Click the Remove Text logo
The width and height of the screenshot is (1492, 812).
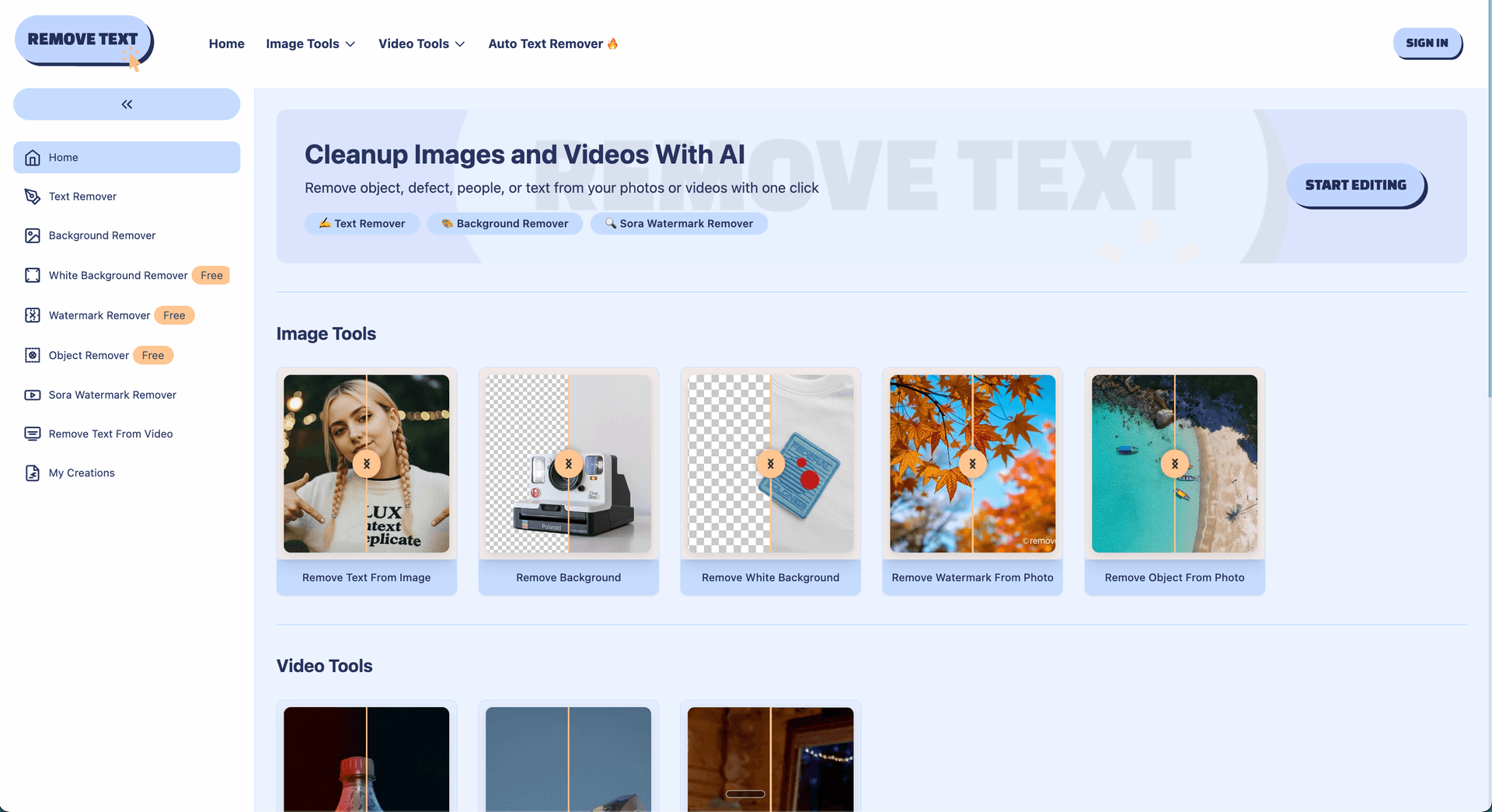point(83,40)
